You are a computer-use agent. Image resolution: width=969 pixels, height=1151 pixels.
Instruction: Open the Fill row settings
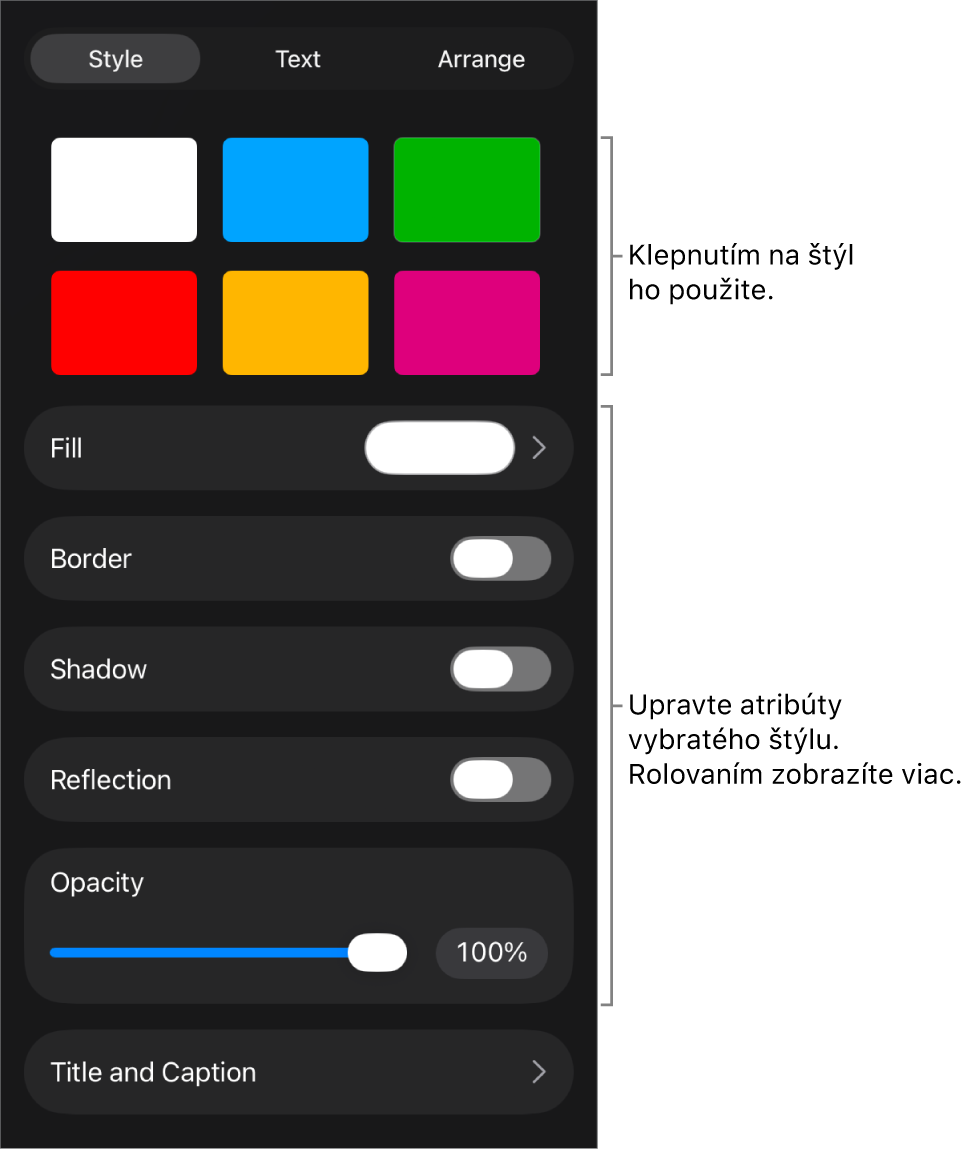[x=299, y=448]
